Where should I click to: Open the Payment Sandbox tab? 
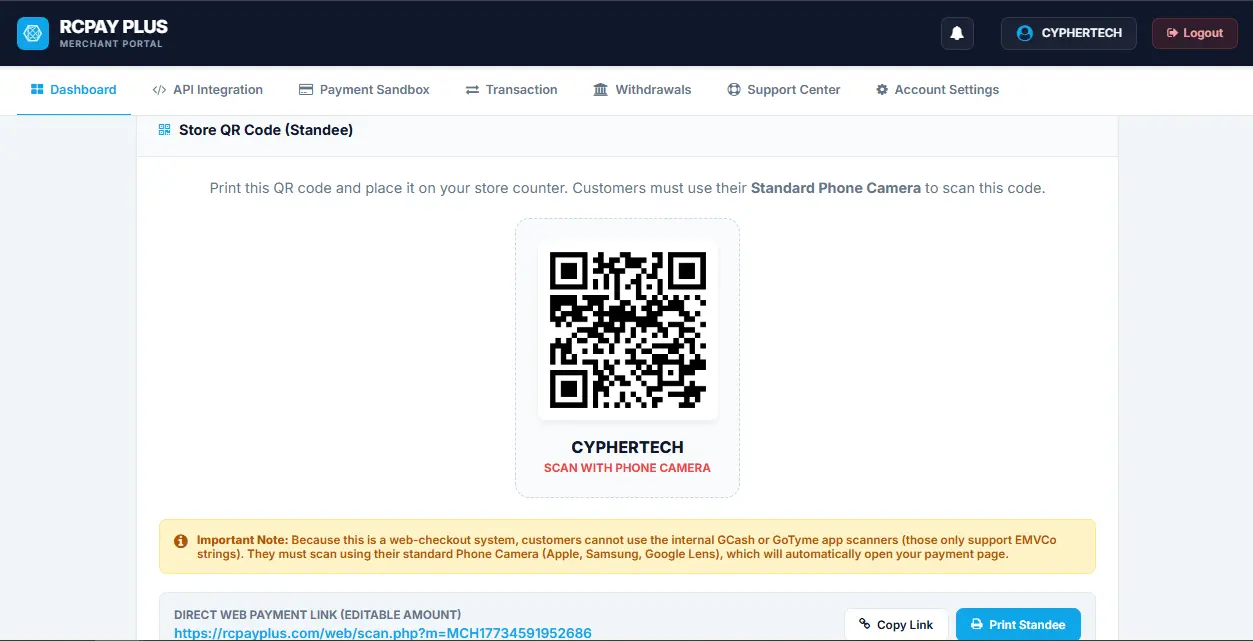click(x=364, y=90)
